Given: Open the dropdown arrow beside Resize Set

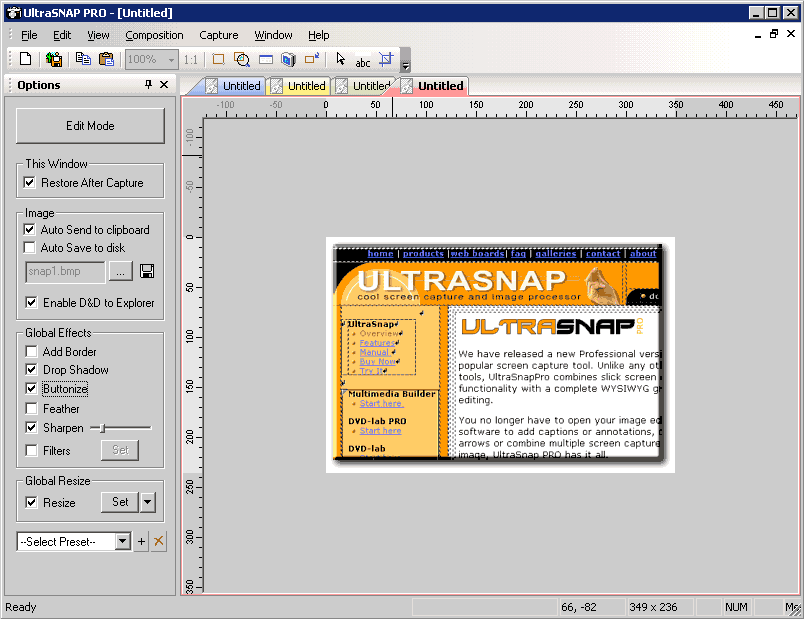Looking at the screenshot, I should tap(148, 502).
